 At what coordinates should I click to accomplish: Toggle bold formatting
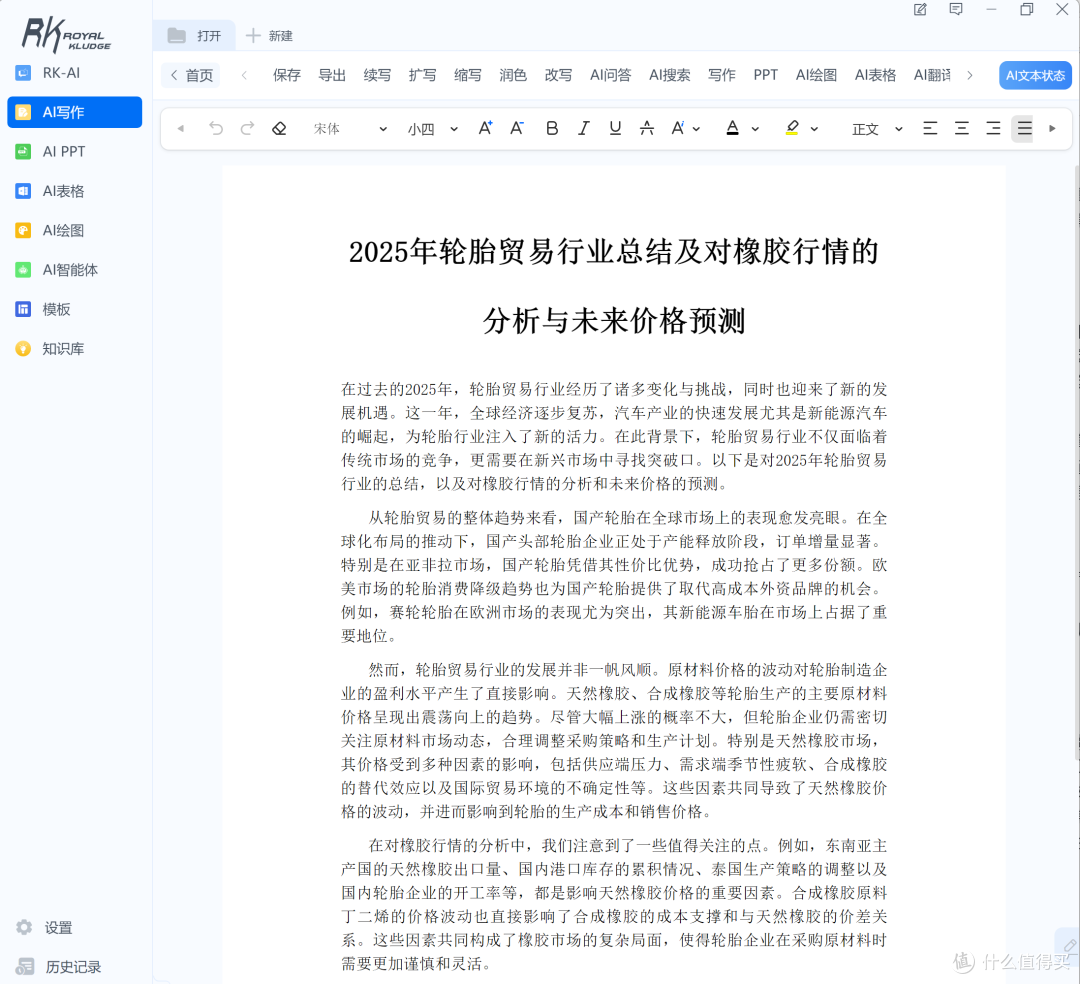(x=552, y=129)
